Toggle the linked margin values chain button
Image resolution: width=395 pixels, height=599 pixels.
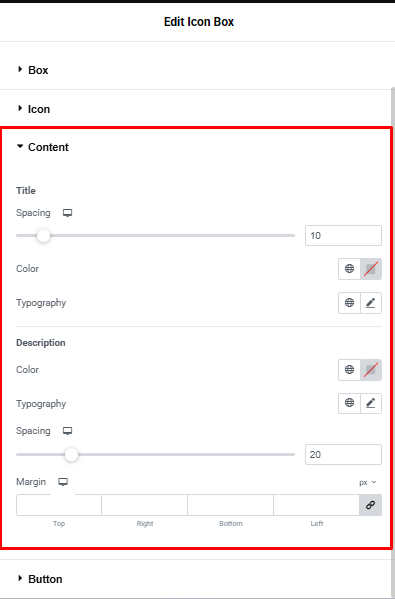pyautogui.click(x=370, y=505)
